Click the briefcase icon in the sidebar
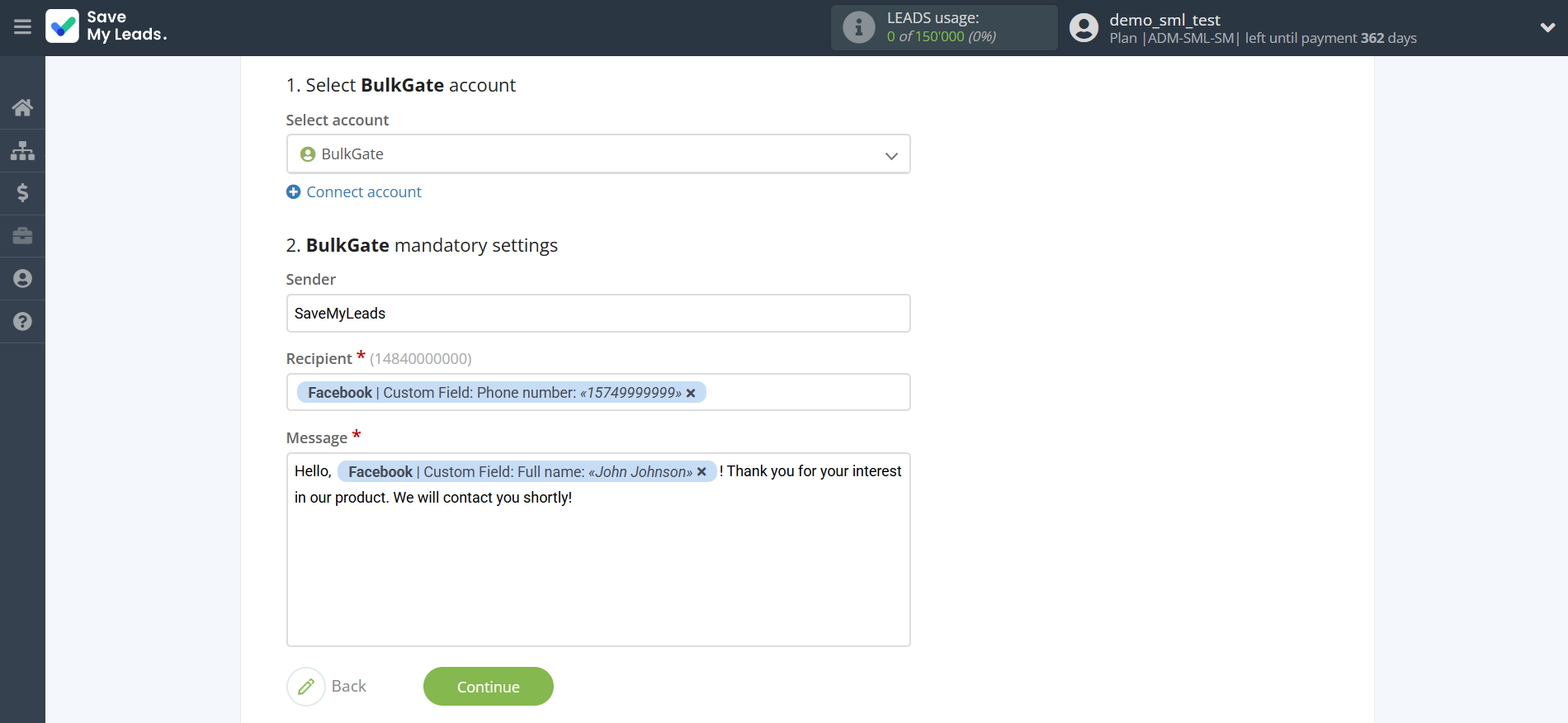 (x=22, y=236)
